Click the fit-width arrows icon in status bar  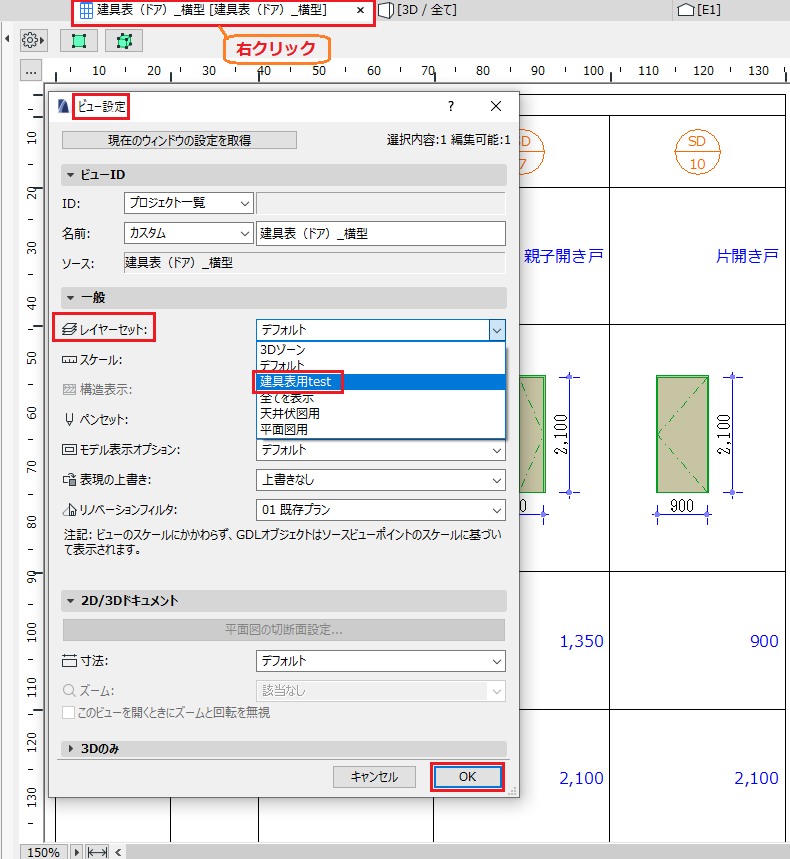[x=98, y=852]
